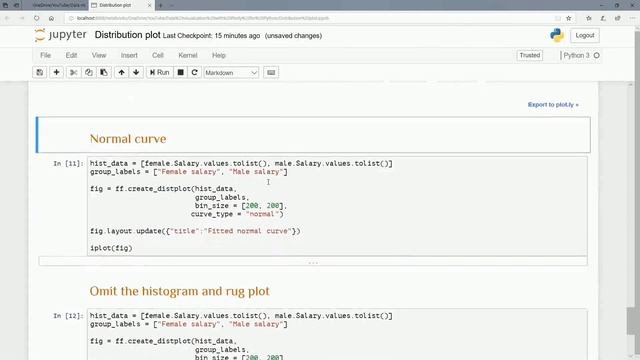Screen dimensions: 640x360
Task: Click the Jupyter logo
Action: coord(61,35)
